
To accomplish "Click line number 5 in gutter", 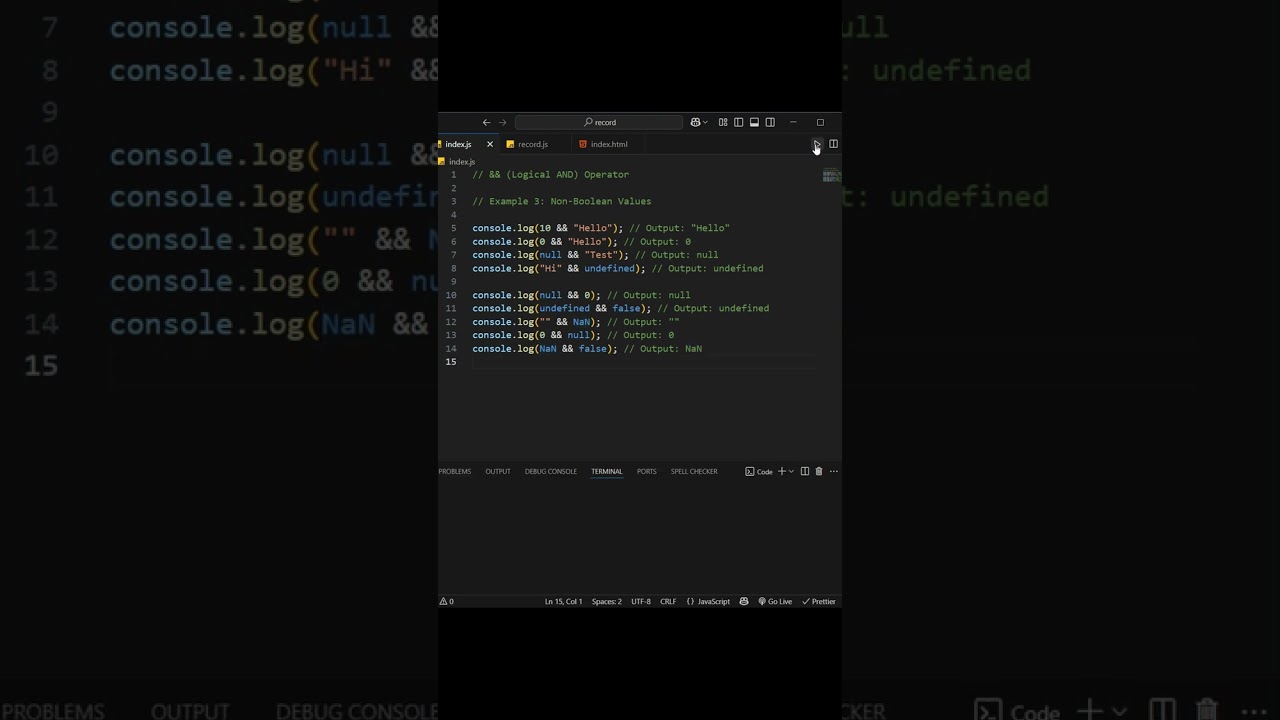I will click(x=453, y=228).
